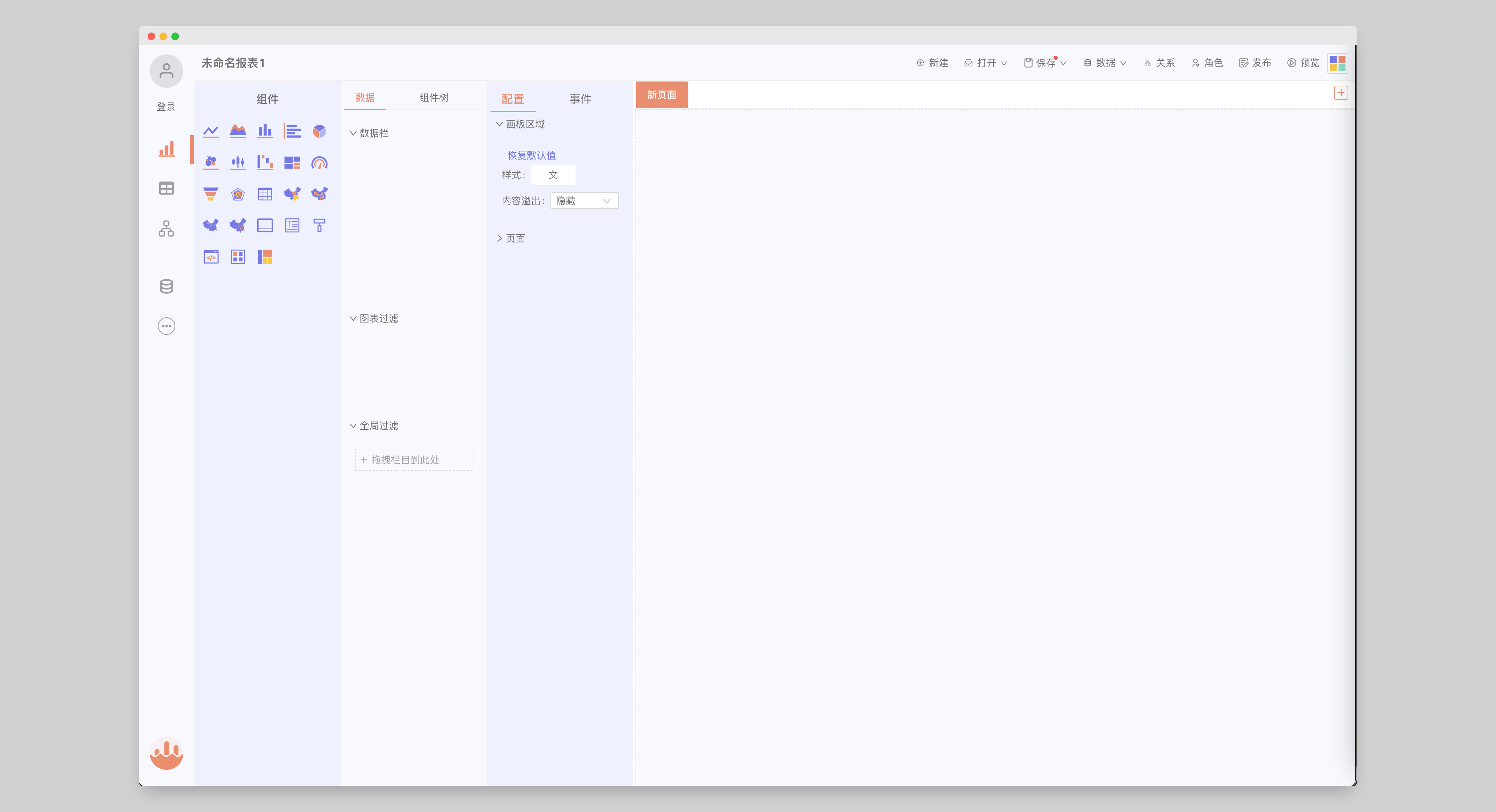Select the gauge chart component
The width and height of the screenshot is (1496, 812).
(319, 163)
